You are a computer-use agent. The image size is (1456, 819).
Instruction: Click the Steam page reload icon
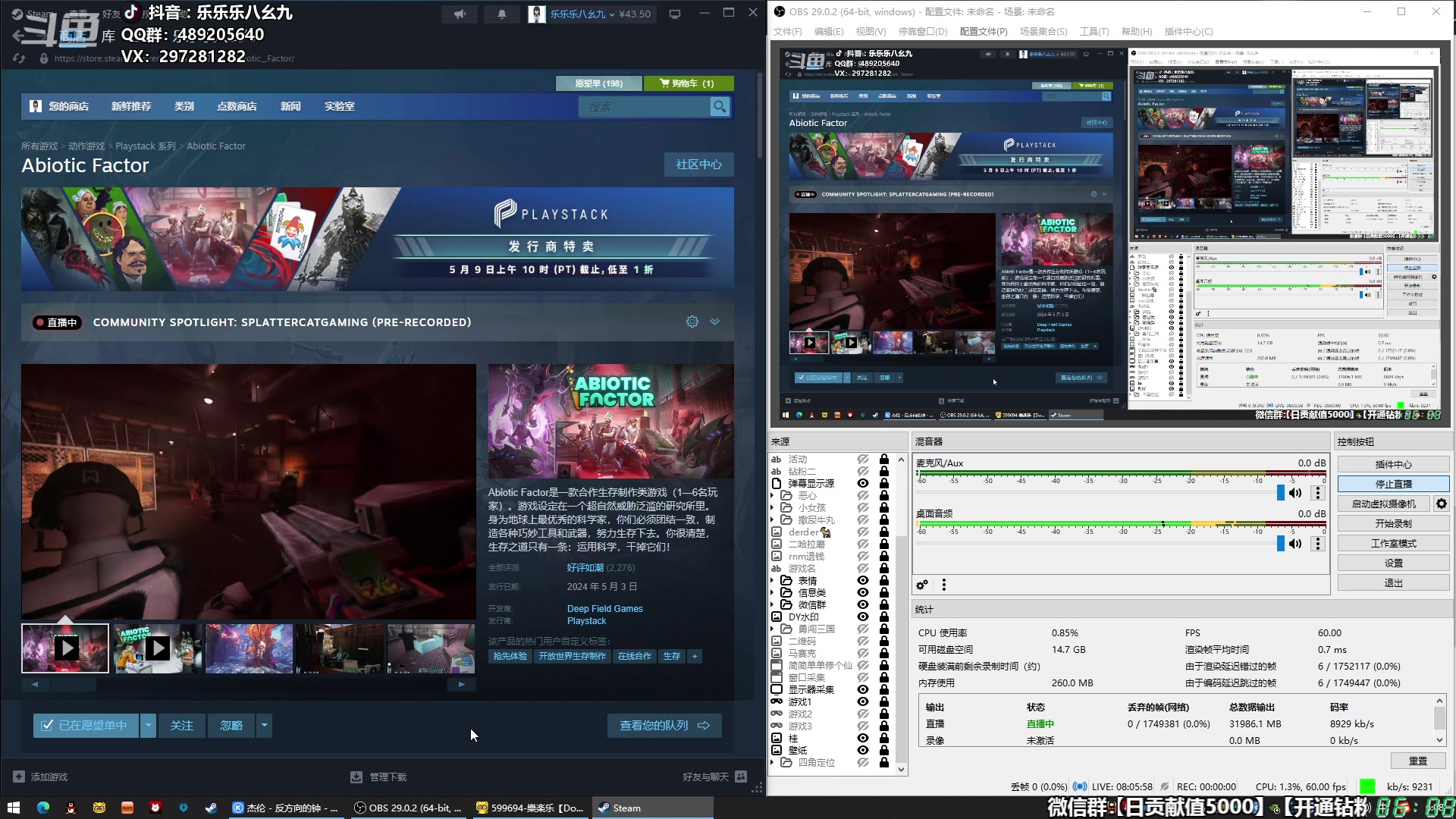[x=19, y=58]
